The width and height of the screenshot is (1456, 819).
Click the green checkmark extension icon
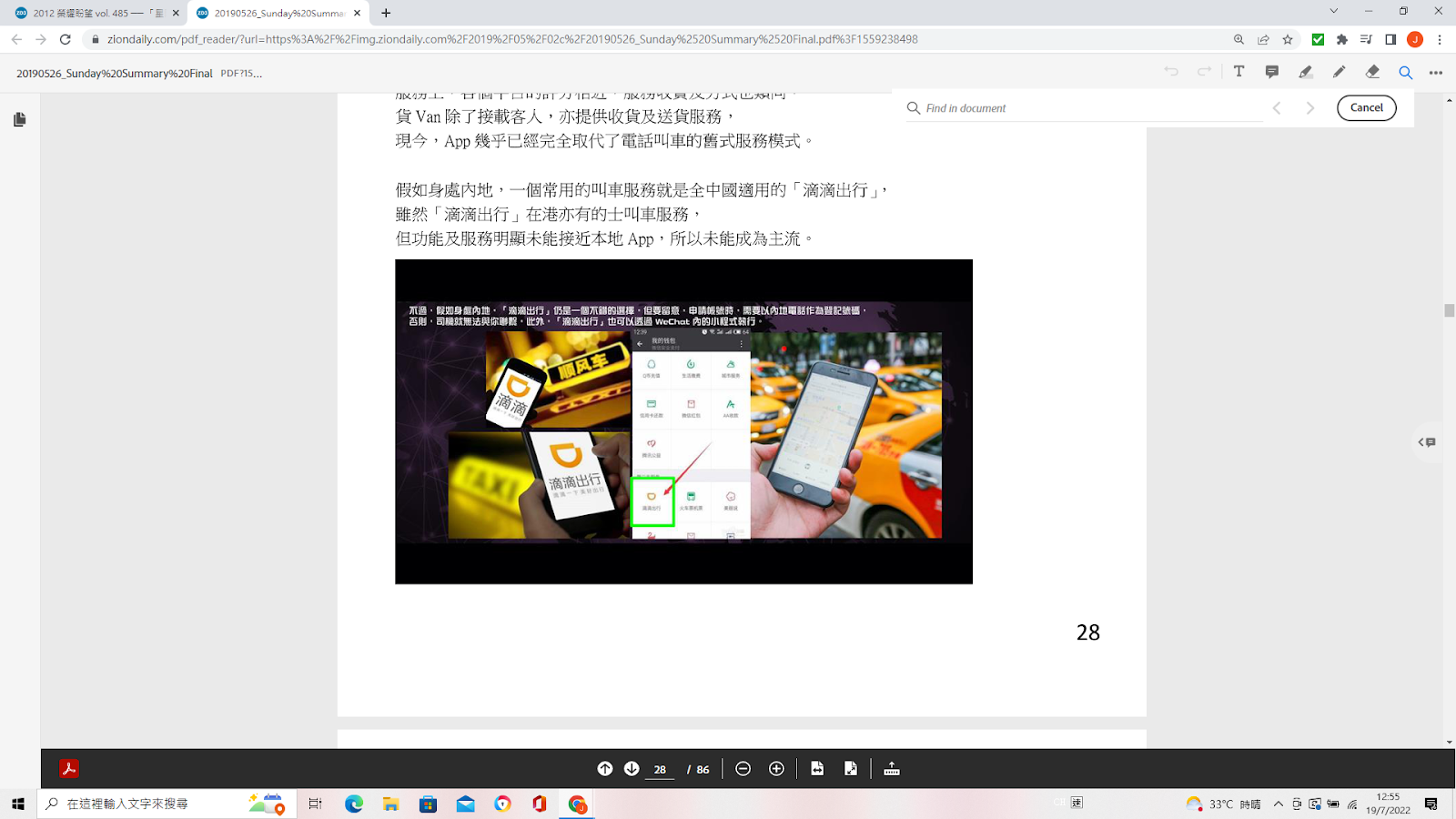click(x=1318, y=39)
